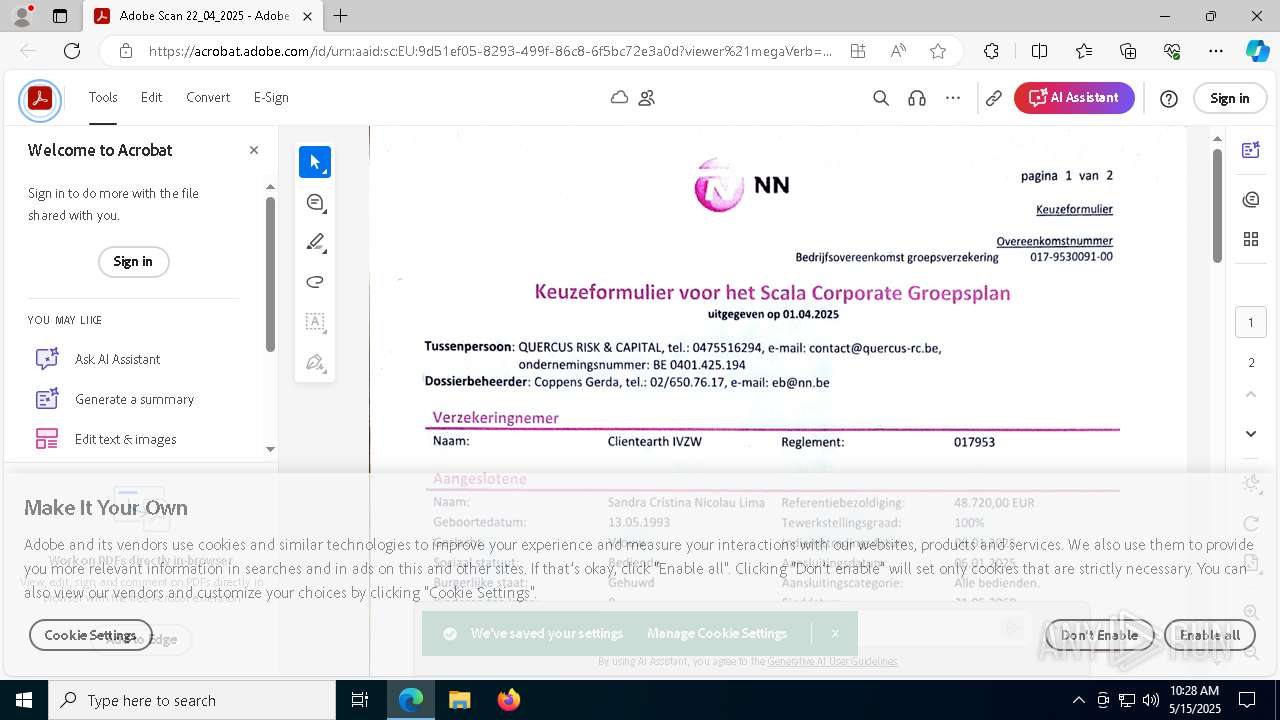Open page thumbnails grid icon
This screenshot has width=1280, height=720.
[1250, 239]
